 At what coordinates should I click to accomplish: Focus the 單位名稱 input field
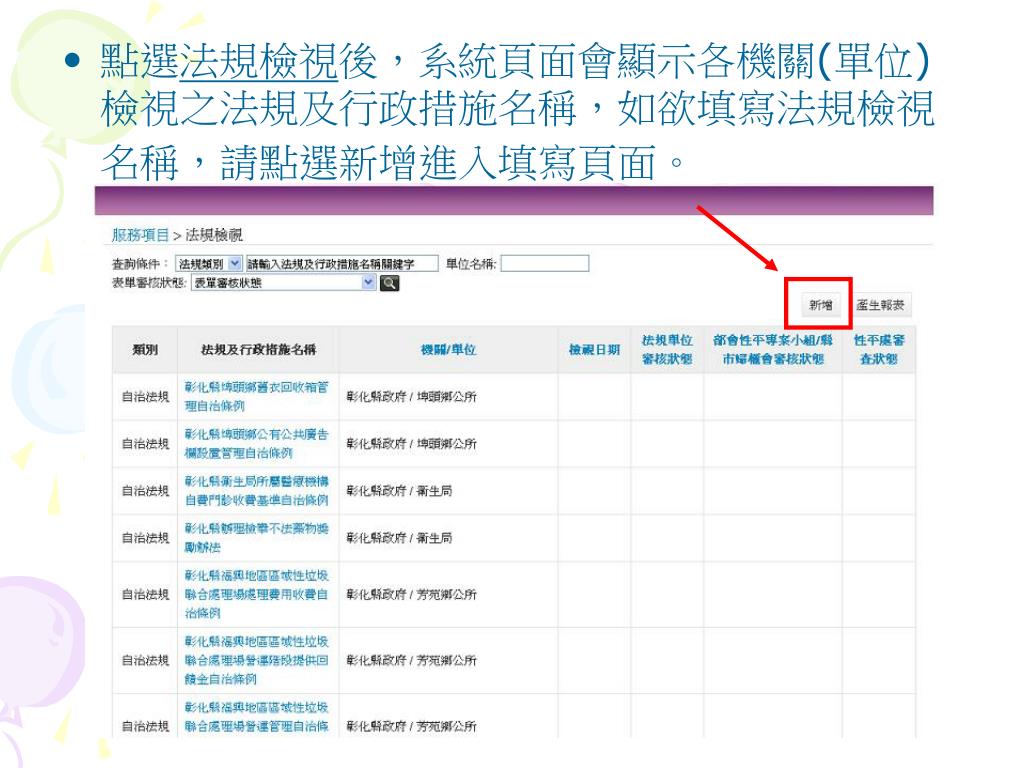click(x=545, y=263)
